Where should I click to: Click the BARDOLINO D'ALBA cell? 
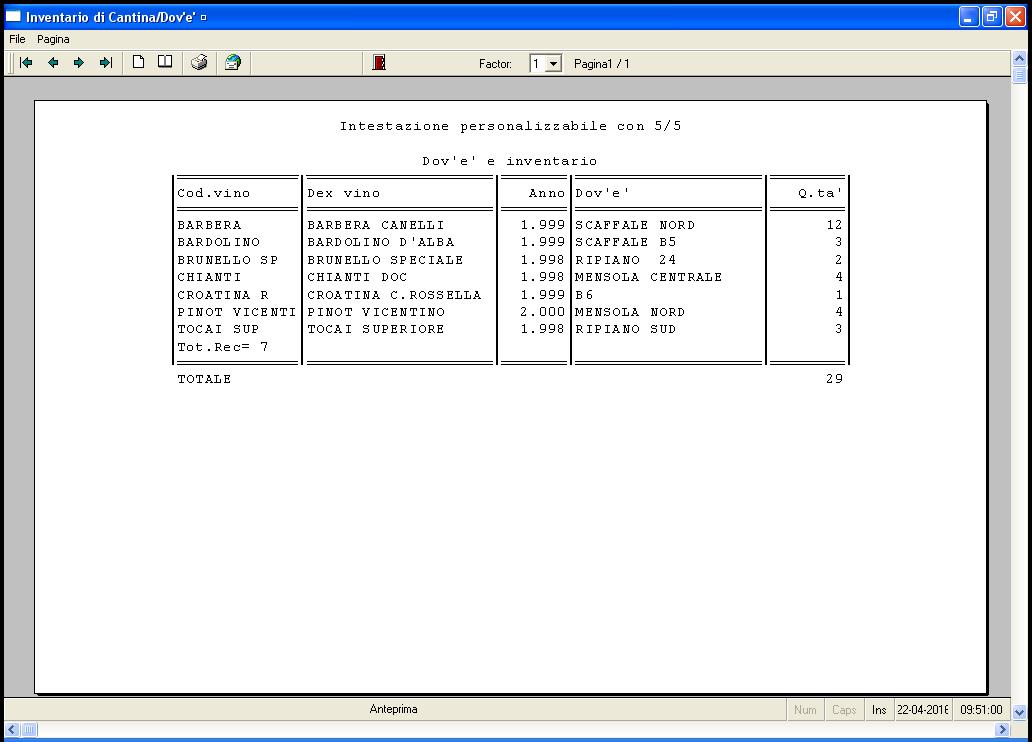tap(381, 242)
